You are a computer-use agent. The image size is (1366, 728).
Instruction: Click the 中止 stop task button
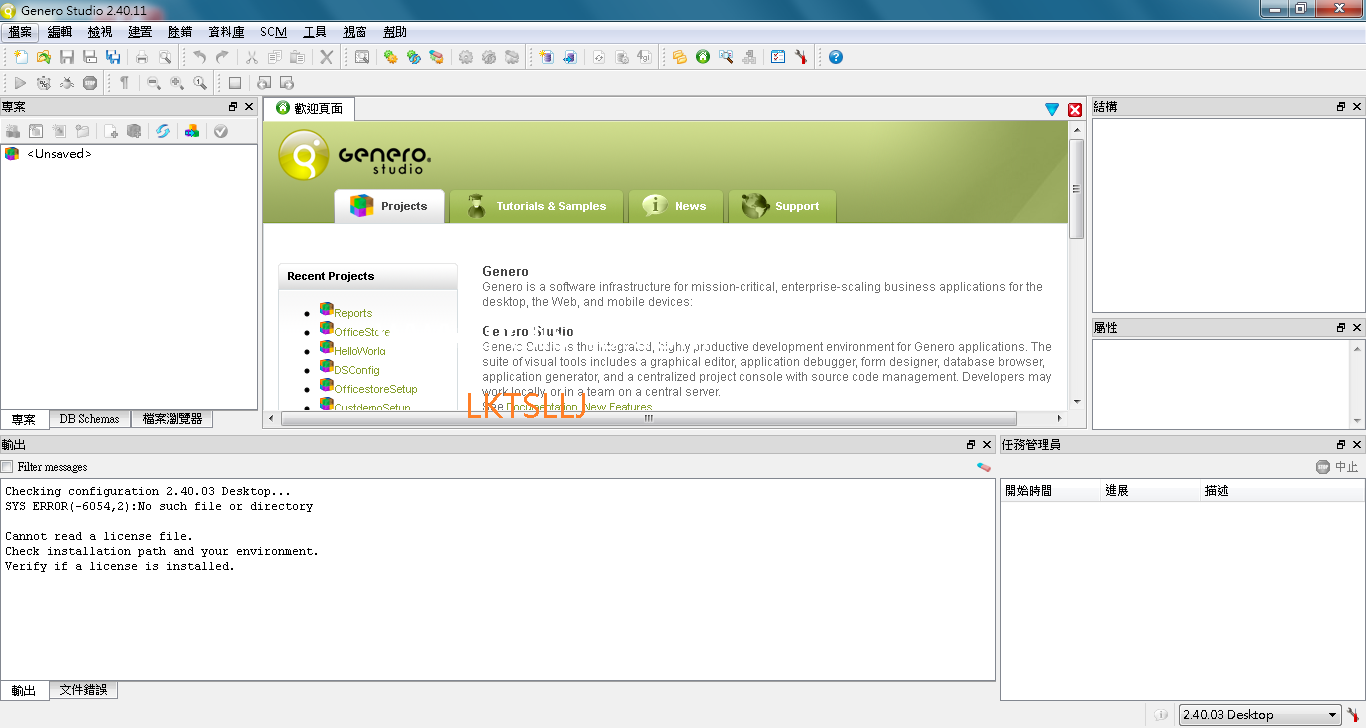(1337, 467)
